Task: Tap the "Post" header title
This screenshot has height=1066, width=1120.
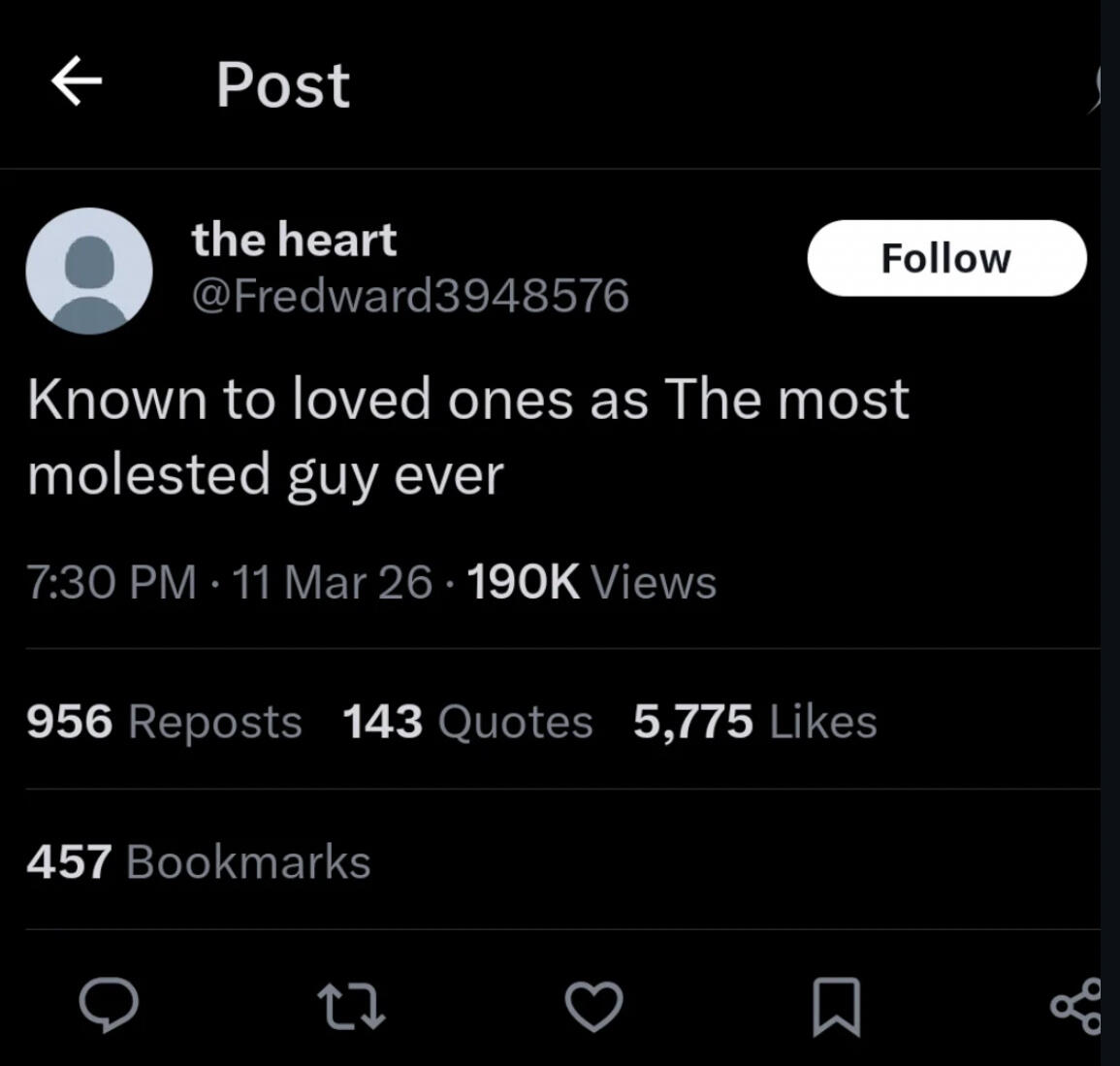Action: click(x=282, y=84)
